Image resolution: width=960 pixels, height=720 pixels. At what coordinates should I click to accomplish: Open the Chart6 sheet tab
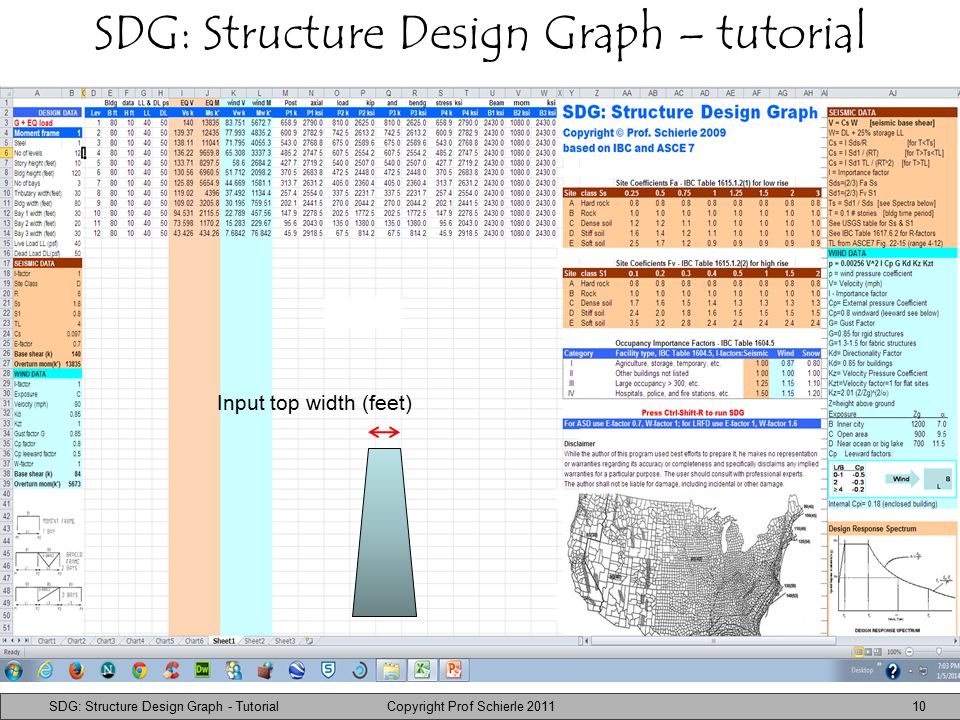(193, 641)
